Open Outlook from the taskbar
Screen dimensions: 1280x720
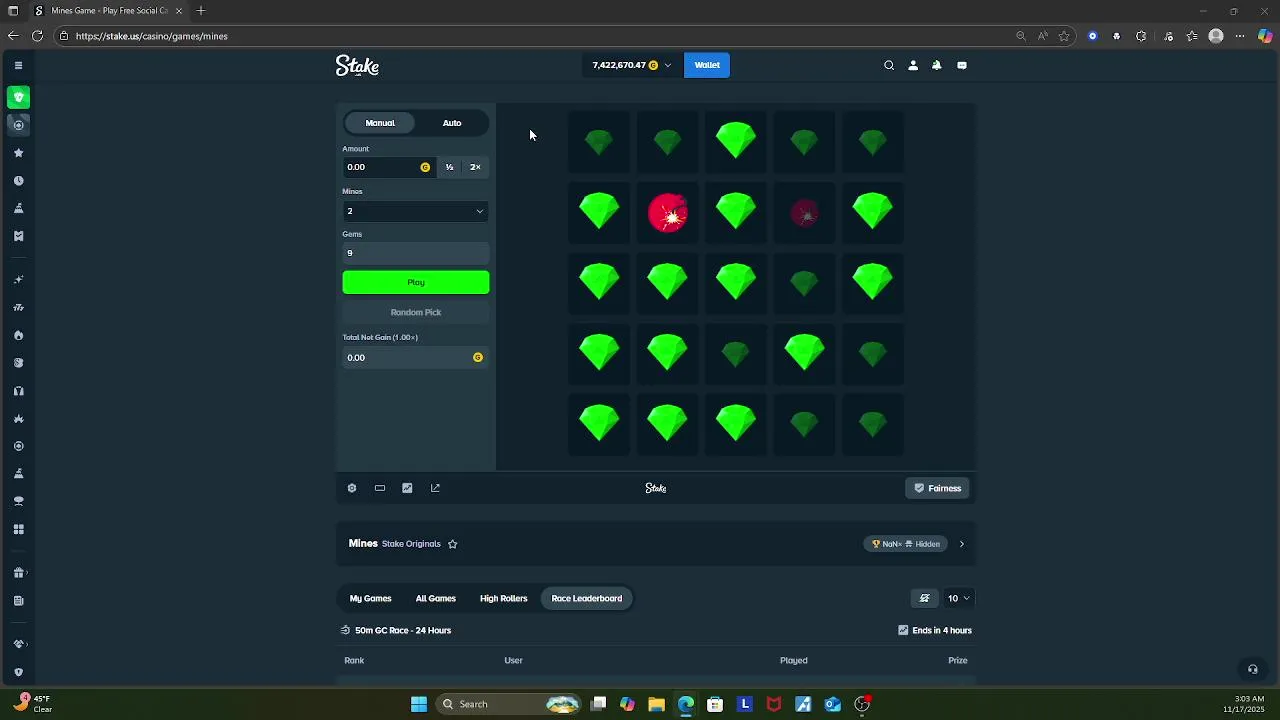(832, 704)
